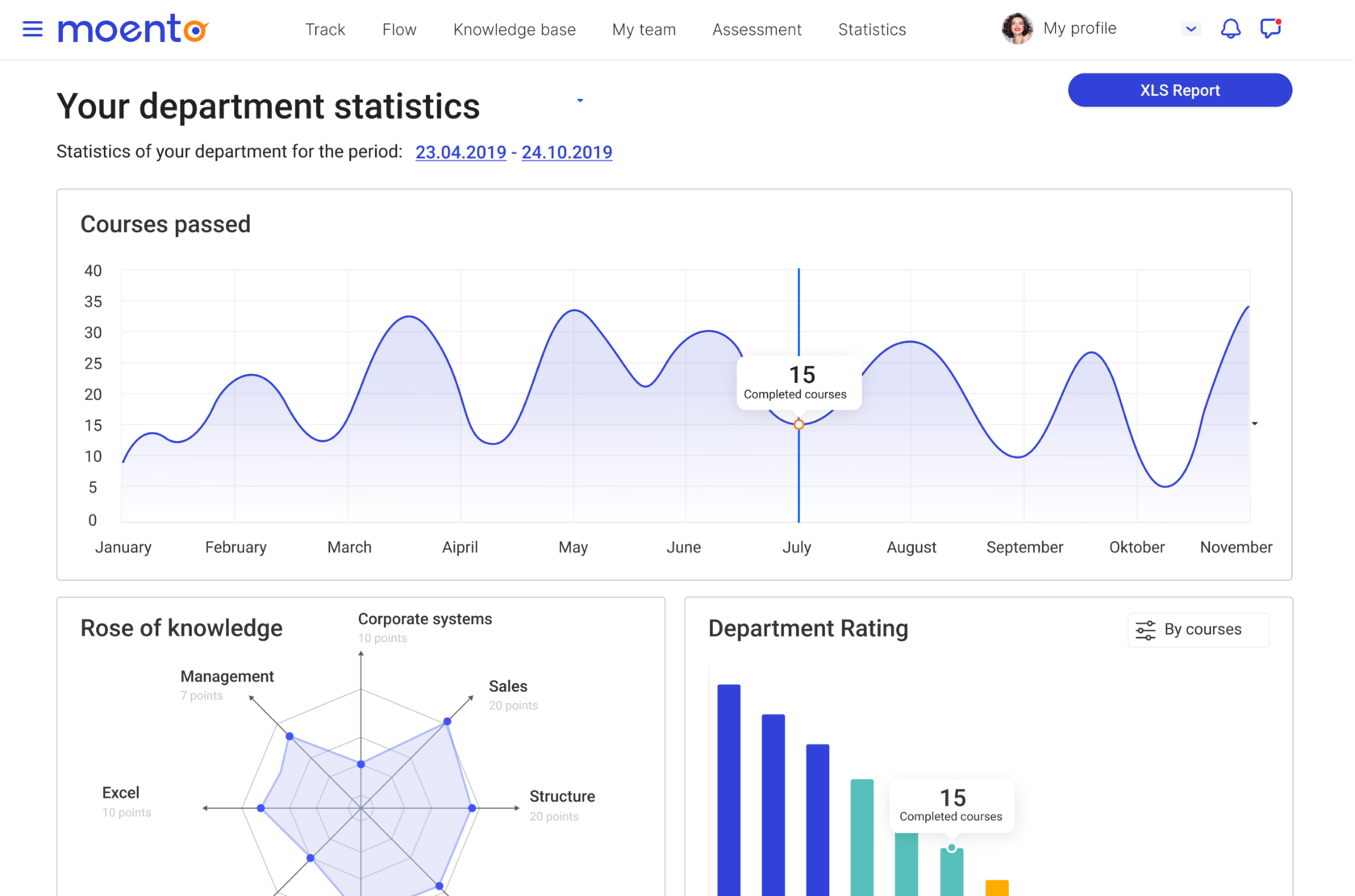Open the Knowledge base section
This screenshot has height=896, width=1355.
click(x=515, y=29)
